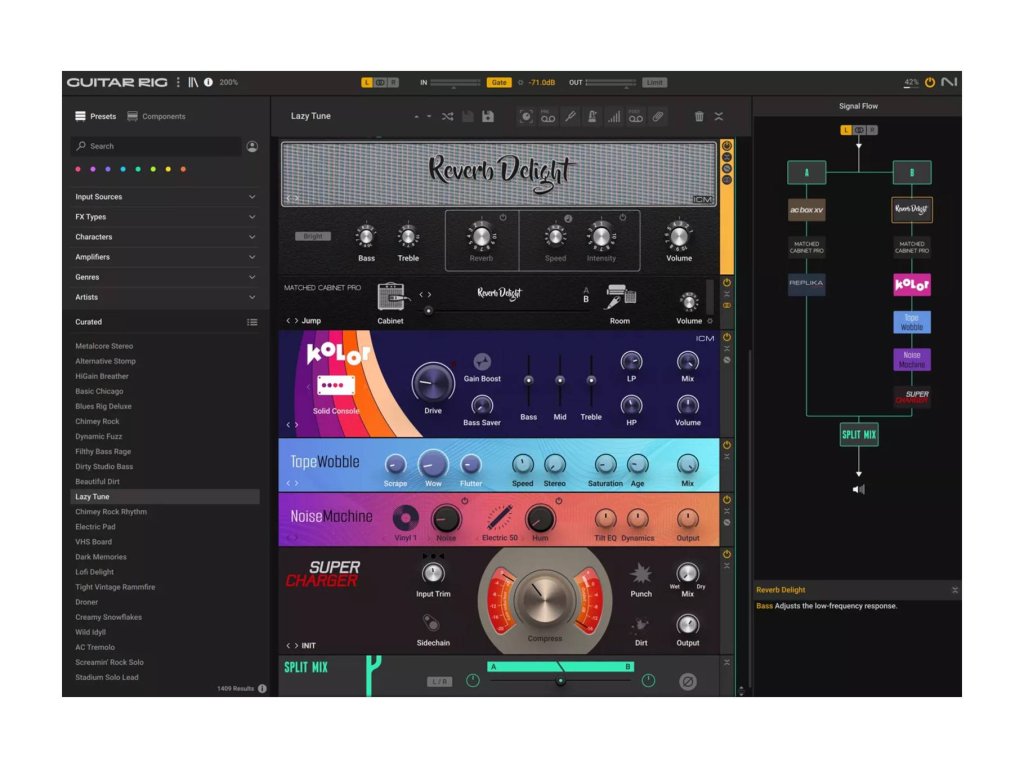Expand Artists filter

165,297
